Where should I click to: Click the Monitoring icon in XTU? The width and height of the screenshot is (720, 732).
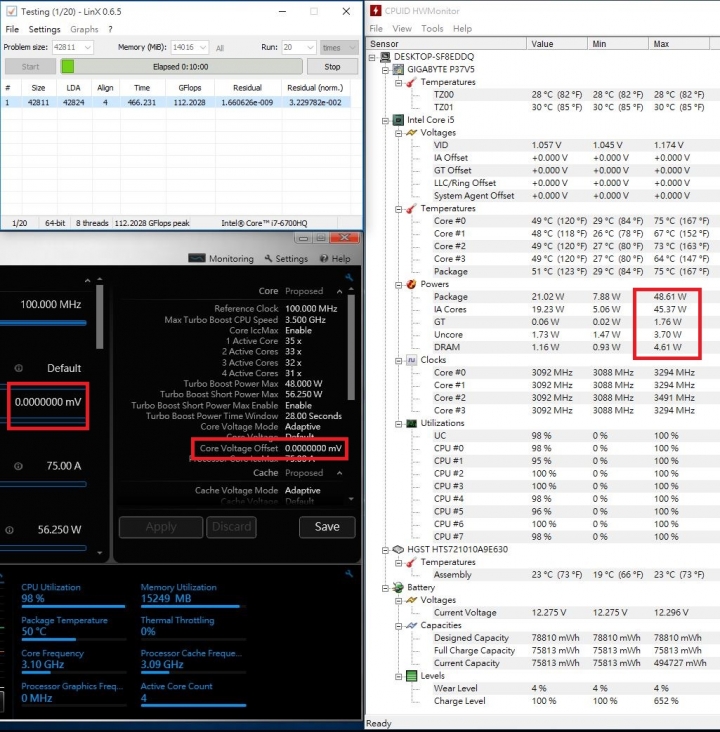(x=197, y=258)
